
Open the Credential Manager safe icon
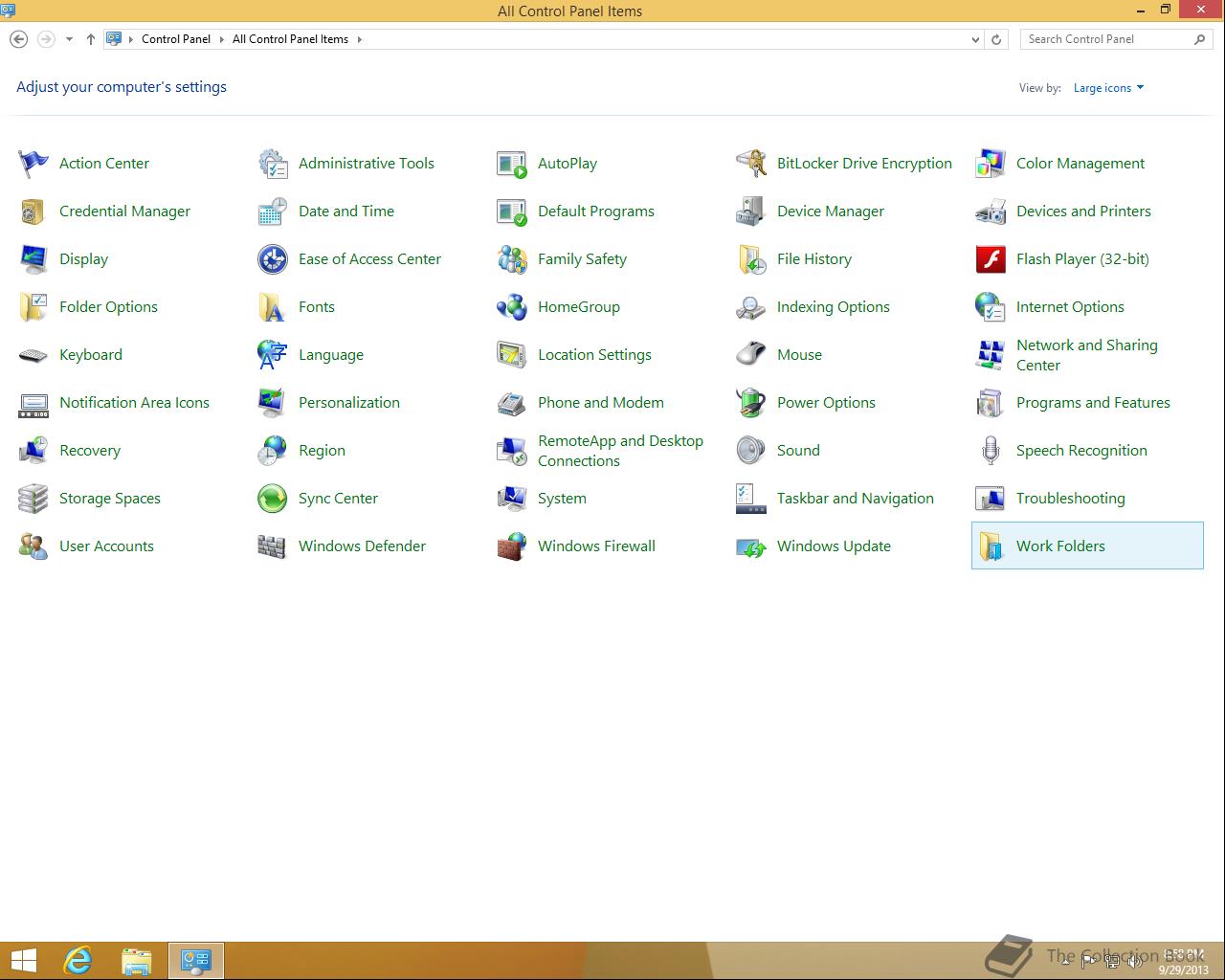point(33,212)
